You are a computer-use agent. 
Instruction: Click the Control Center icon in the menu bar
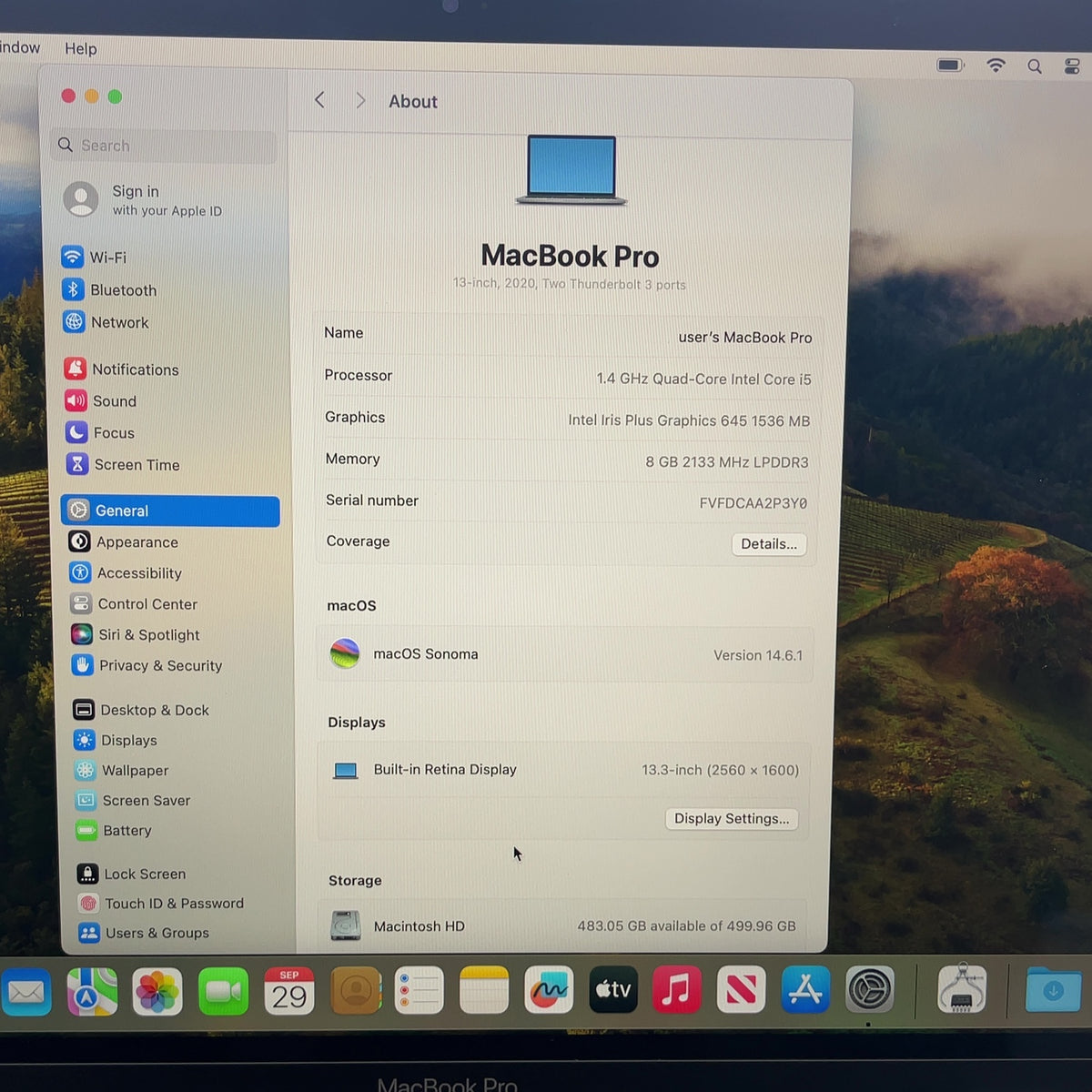pyautogui.click(x=1072, y=66)
